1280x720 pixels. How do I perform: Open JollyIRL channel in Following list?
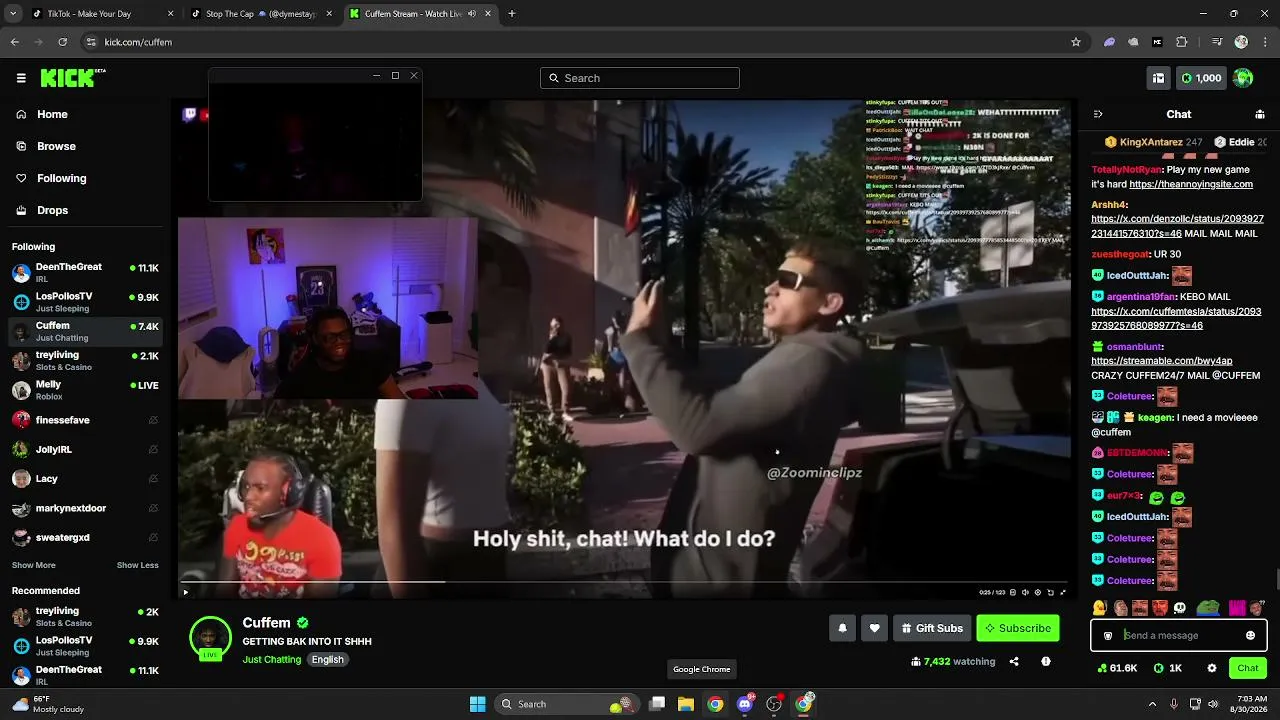pos(85,449)
